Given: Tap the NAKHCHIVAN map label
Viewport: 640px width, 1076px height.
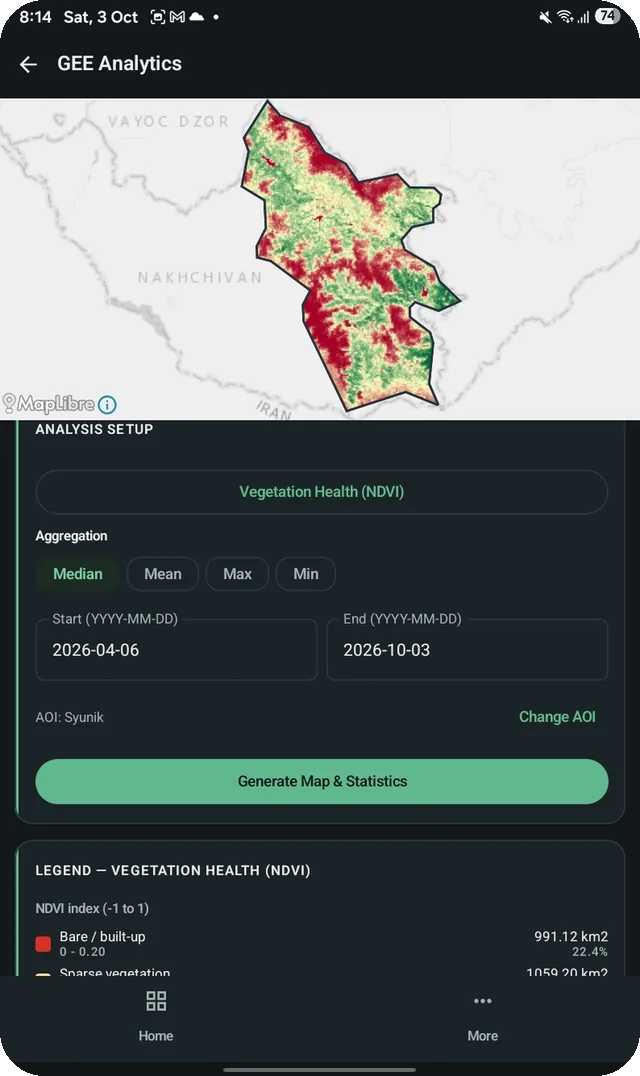Looking at the screenshot, I should 200,278.
